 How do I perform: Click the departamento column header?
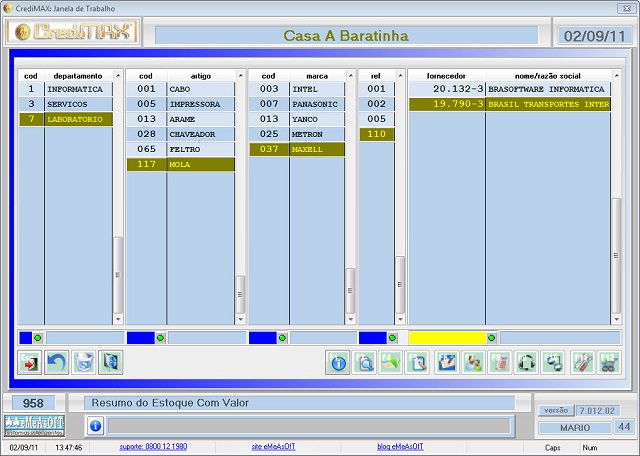coord(78,75)
